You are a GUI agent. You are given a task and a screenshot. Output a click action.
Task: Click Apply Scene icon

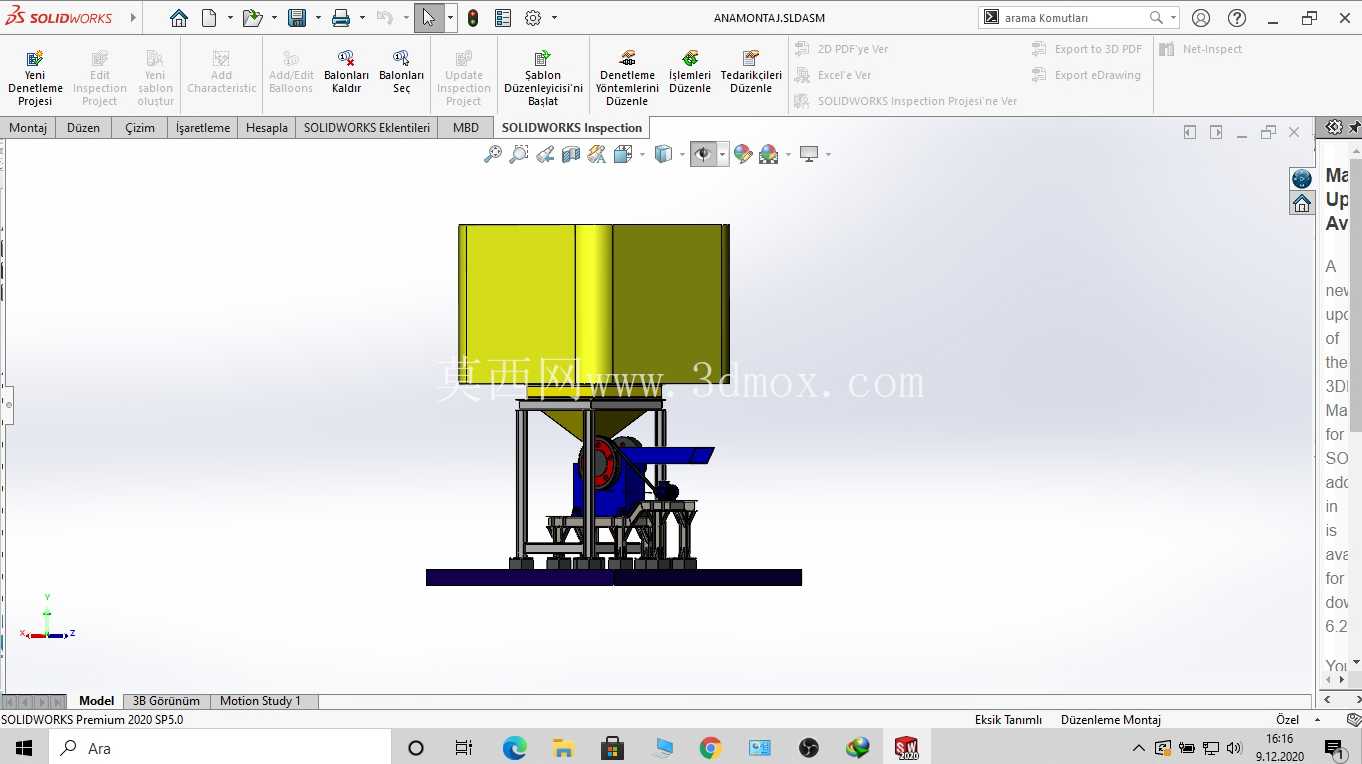click(x=768, y=154)
